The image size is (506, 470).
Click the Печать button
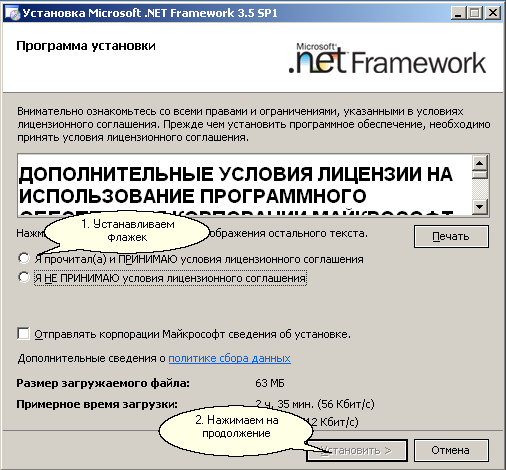click(x=451, y=236)
